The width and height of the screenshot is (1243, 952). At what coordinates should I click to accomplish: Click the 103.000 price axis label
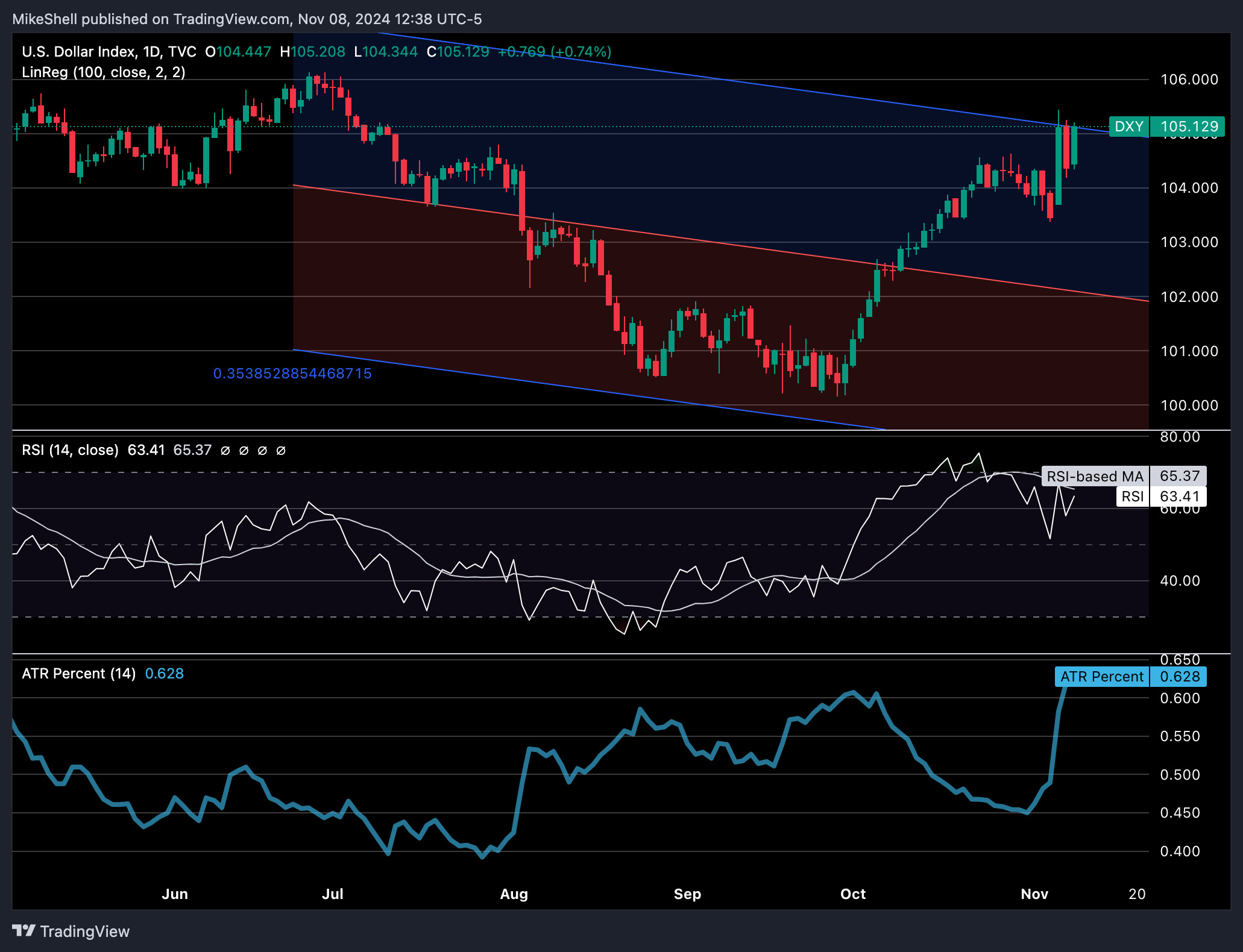[1189, 242]
